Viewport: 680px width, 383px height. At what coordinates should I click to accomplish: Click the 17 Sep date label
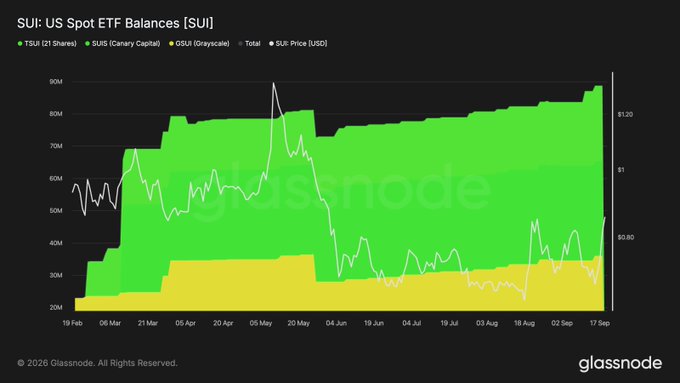600,323
